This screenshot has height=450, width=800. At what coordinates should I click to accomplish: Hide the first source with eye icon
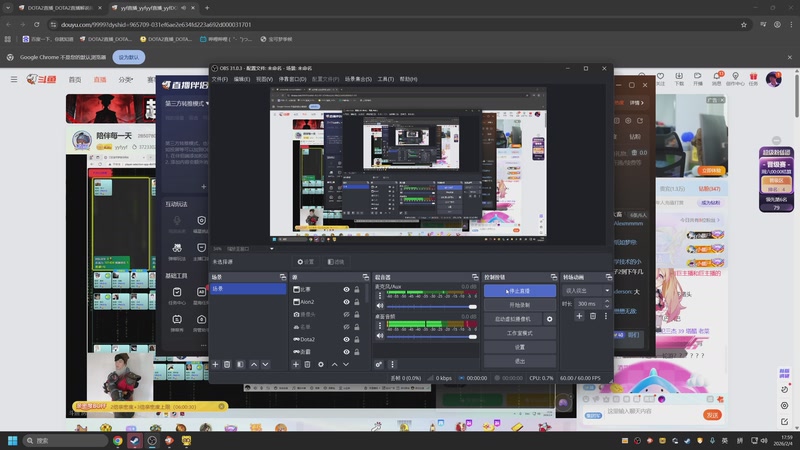click(346, 289)
